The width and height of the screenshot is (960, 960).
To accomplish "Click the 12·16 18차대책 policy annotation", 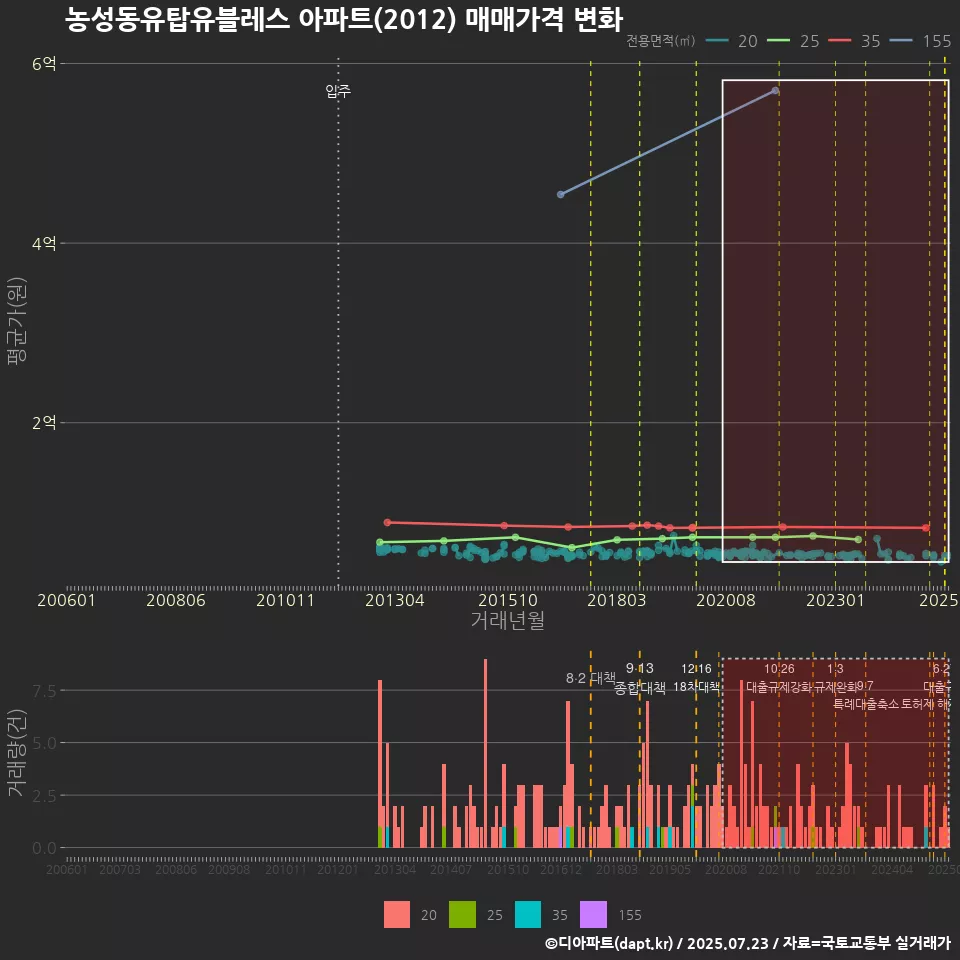I will click(x=697, y=678).
